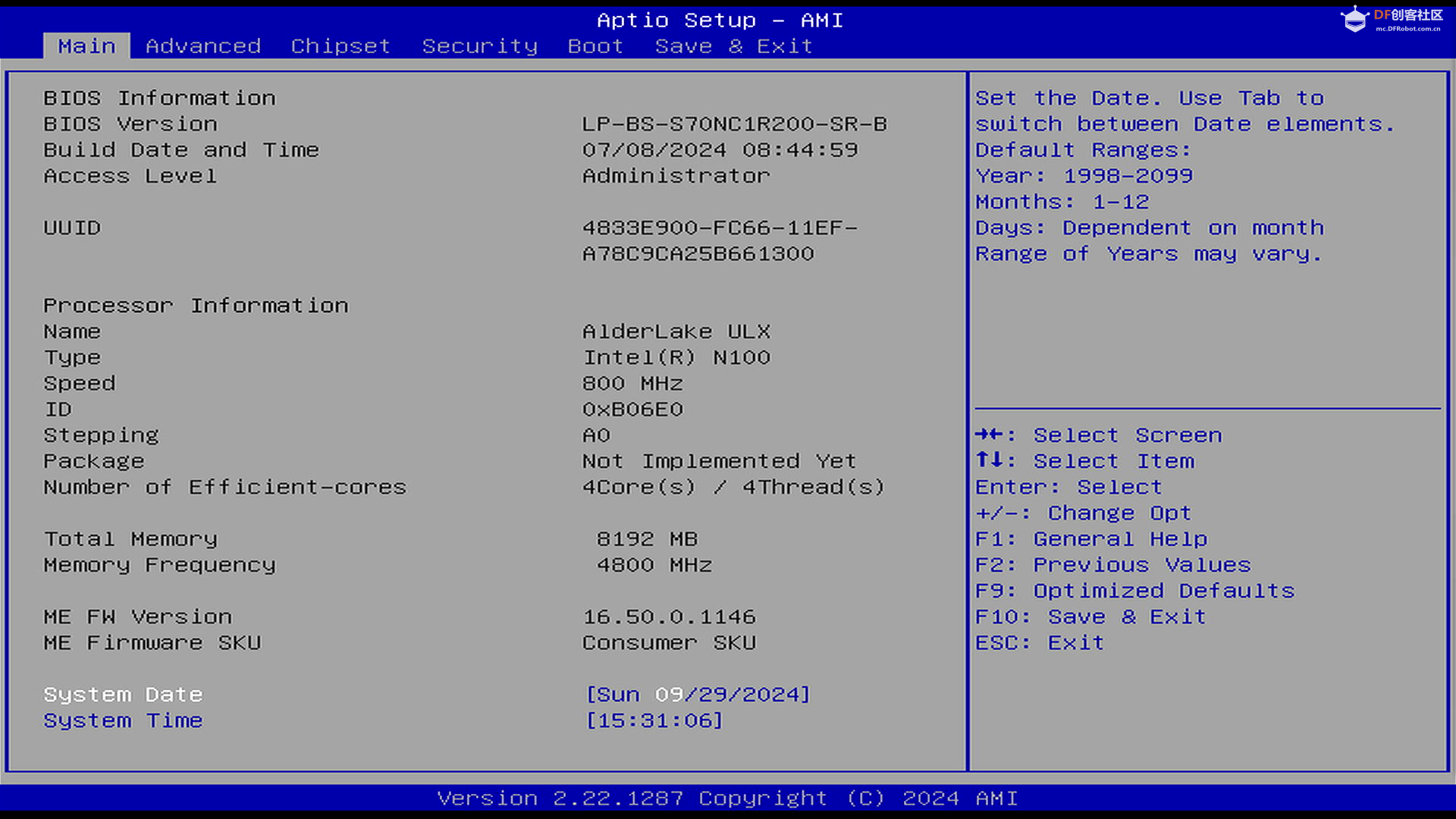Click the left-right arrows Select Screen icon
Viewport: 1456px width, 819px height.
coord(989,435)
